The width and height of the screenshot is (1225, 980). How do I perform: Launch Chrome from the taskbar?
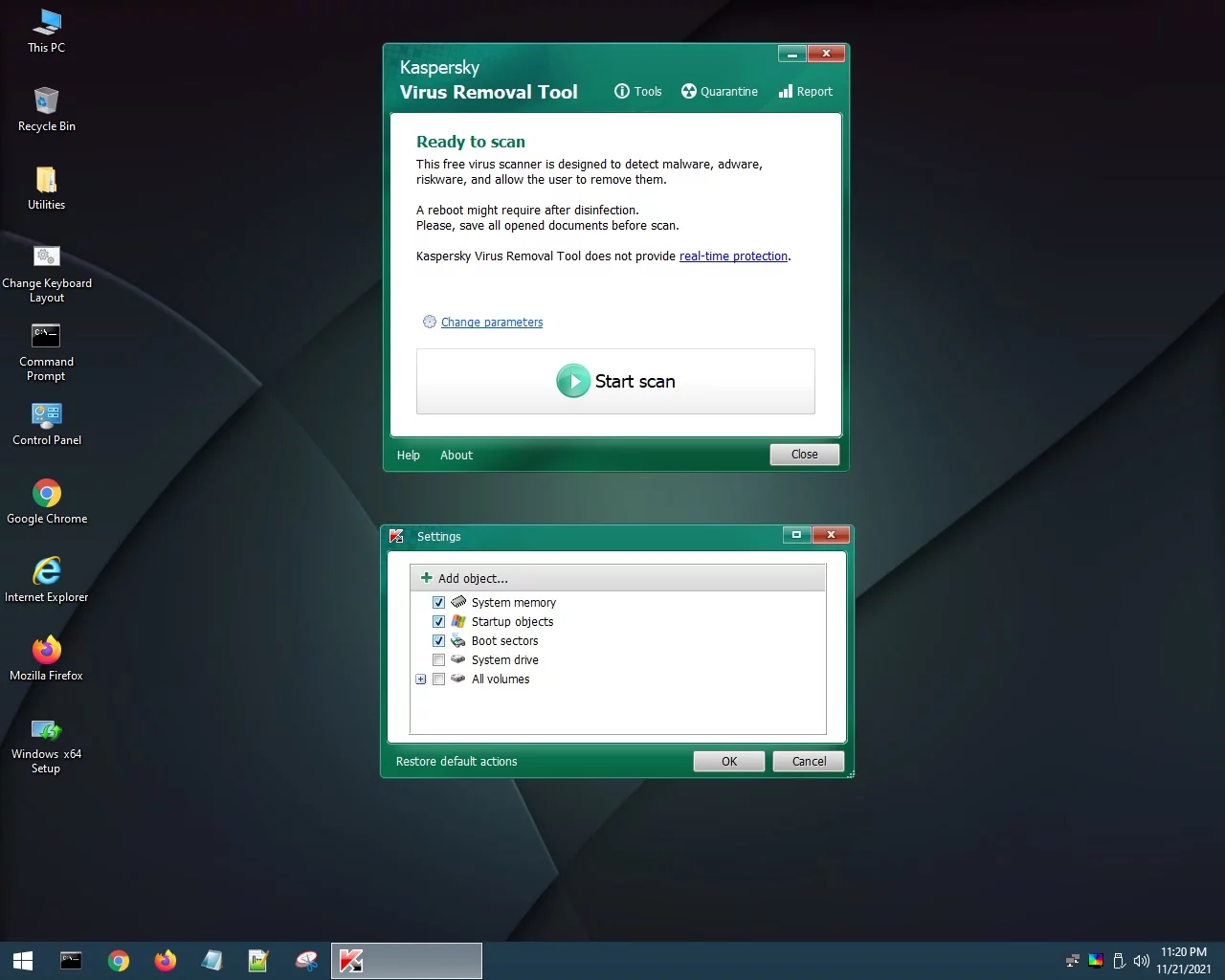click(119, 961)
